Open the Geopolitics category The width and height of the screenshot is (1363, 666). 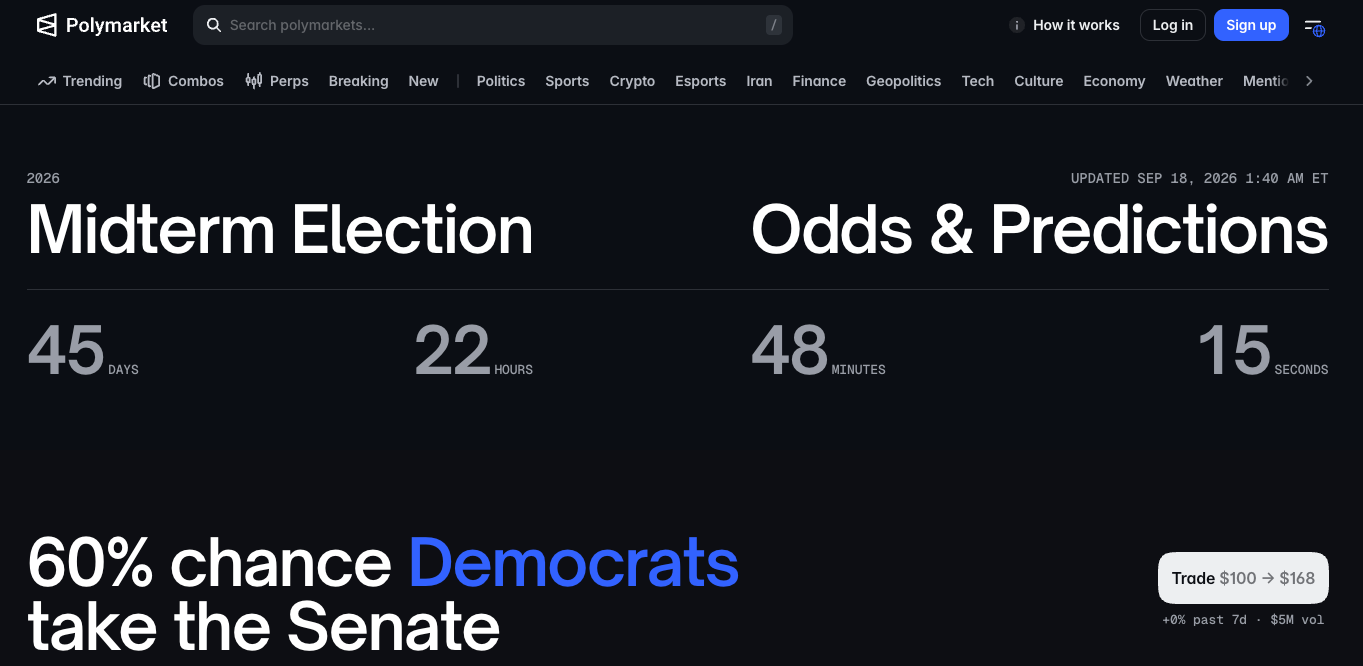903,81
